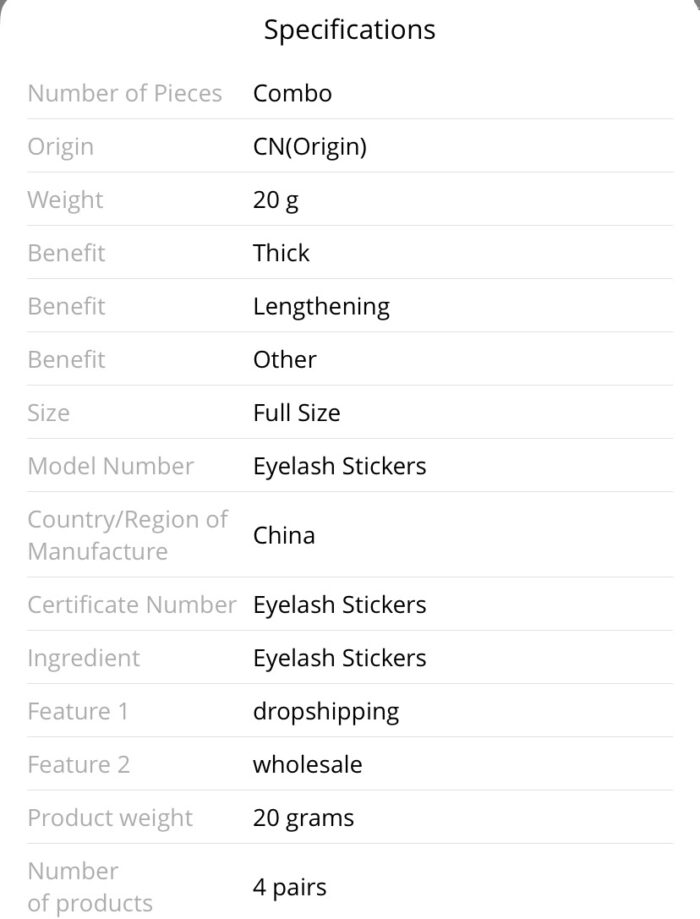
Task: Select the Thick benefit value
Action: 281,253
